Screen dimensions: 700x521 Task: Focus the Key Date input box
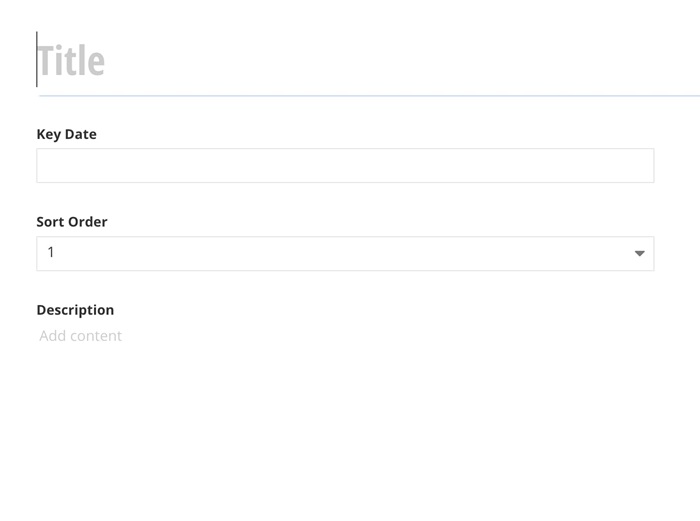pyautogui.click(x=345, y=166)
